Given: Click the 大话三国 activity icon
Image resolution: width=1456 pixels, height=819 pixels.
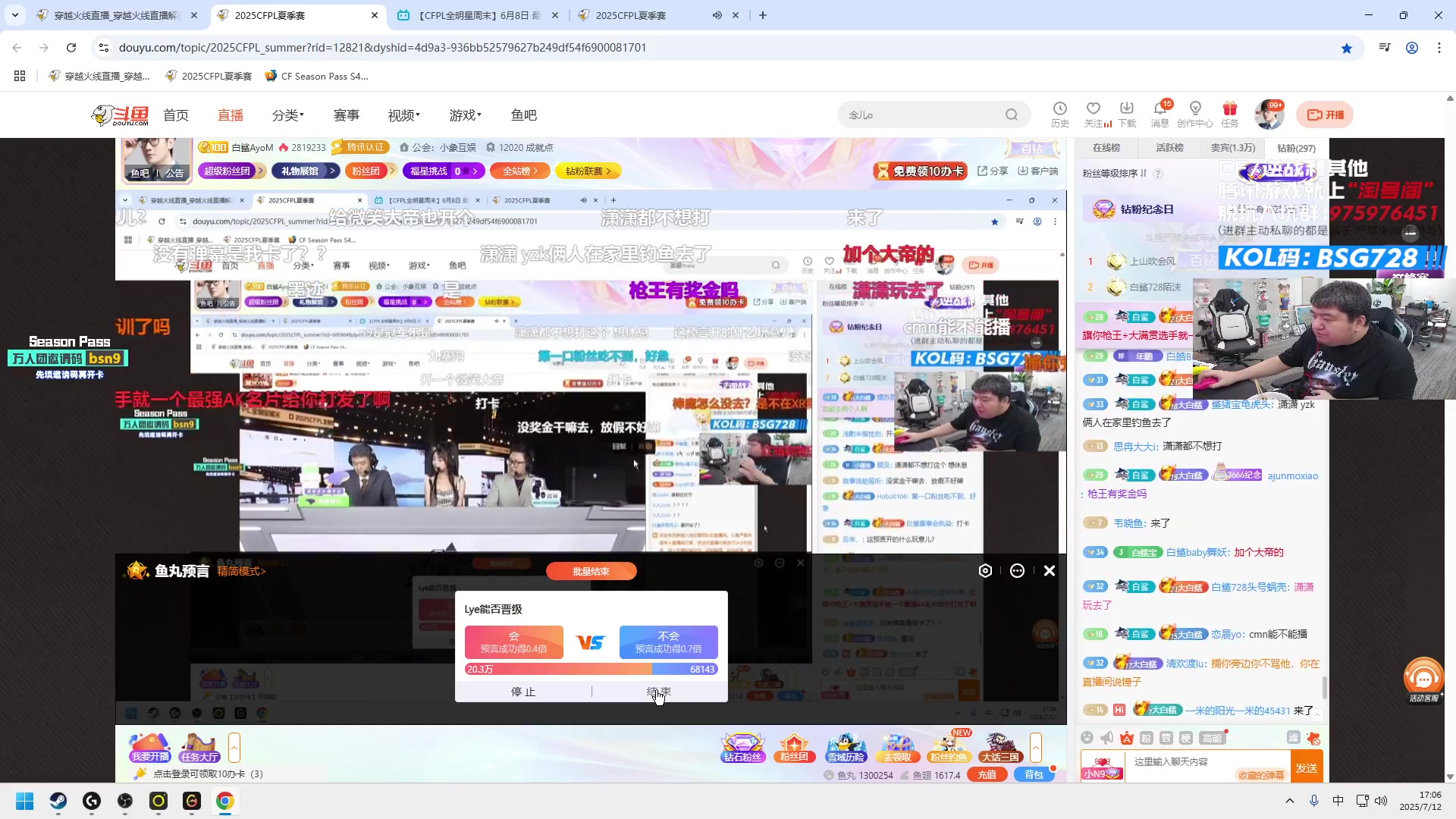Looking at the screenshot, I should (x=1000, y=748).
